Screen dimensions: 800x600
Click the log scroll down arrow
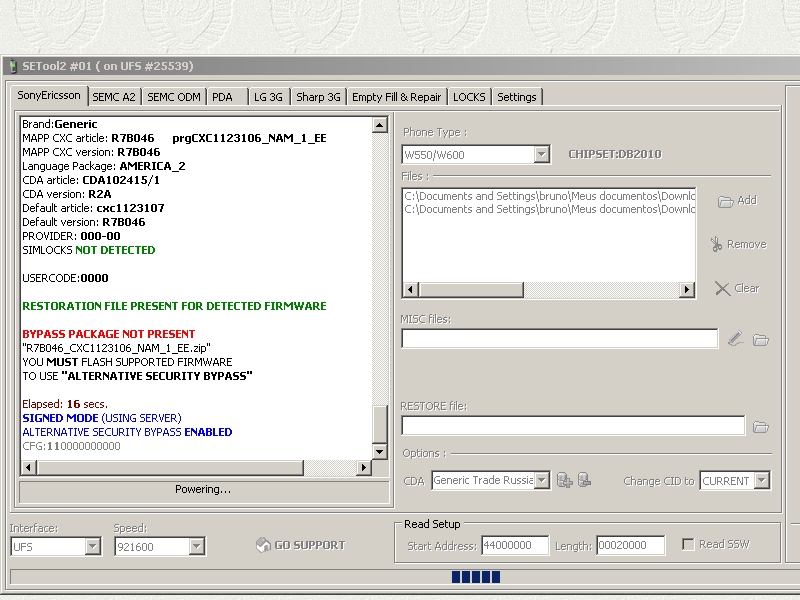pyautogui.click(x=380, y=451)
